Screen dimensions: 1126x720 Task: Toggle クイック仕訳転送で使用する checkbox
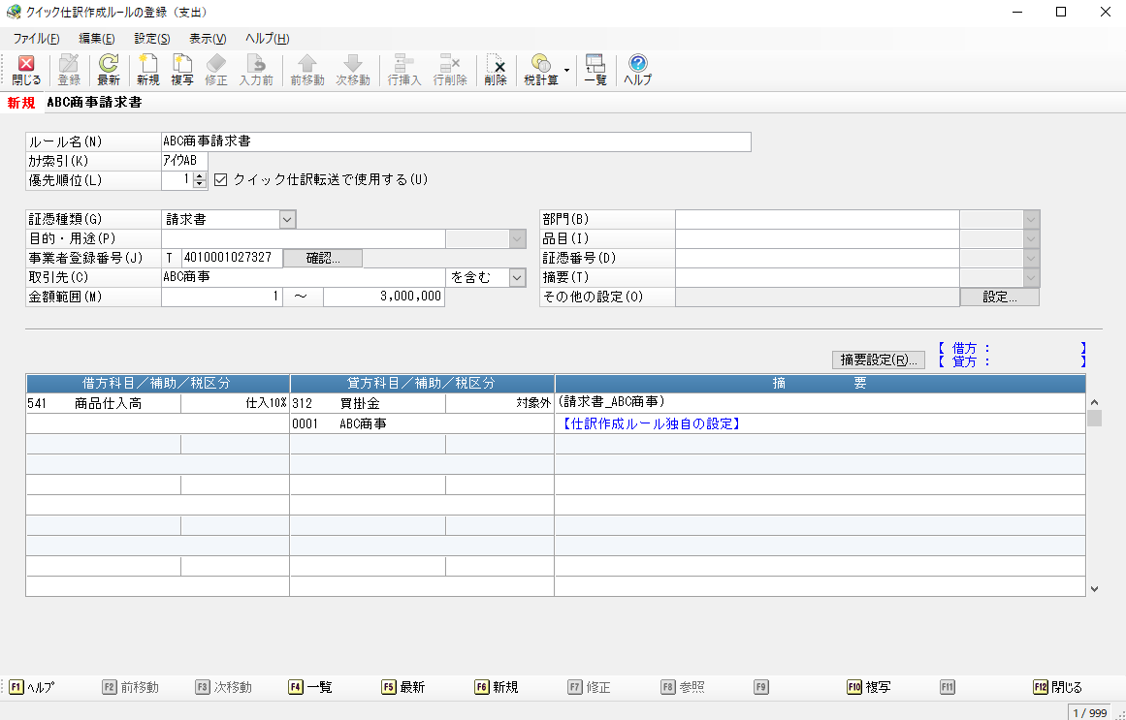coord(221,180)
